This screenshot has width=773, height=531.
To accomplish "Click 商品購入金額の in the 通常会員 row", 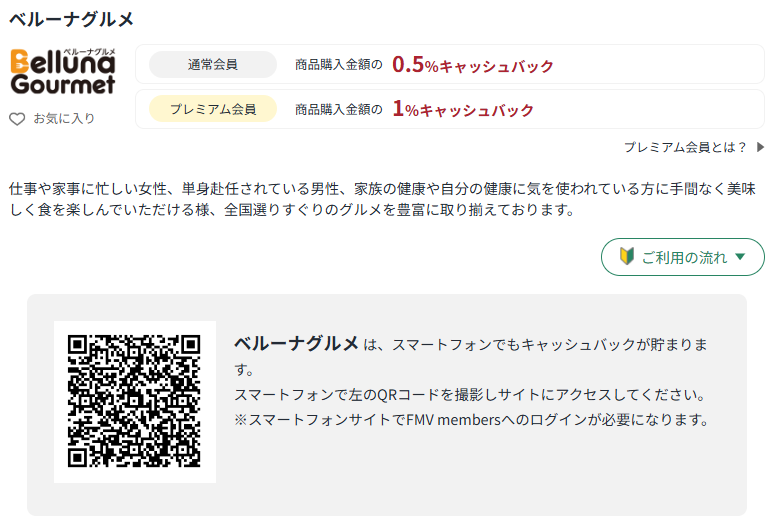I will 339,65.
